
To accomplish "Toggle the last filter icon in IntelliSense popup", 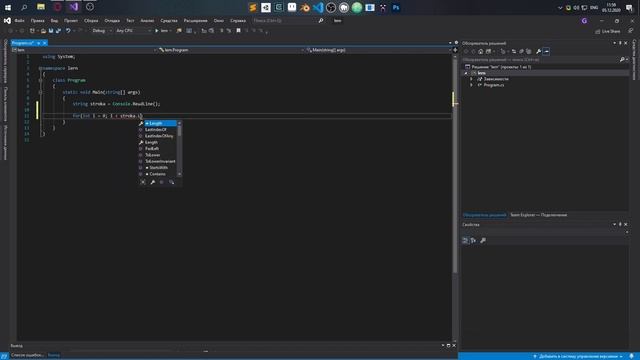I will [171, 182].
